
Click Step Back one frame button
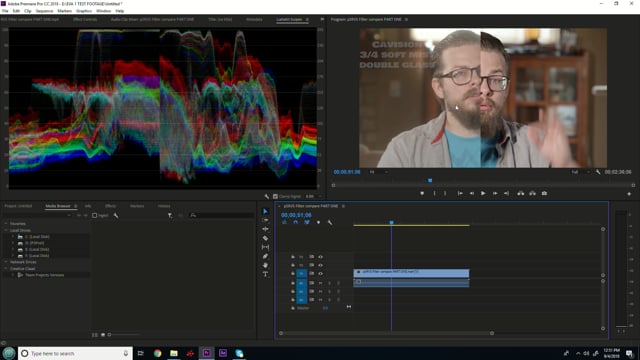pyautogui.click(x=471, y=193)
